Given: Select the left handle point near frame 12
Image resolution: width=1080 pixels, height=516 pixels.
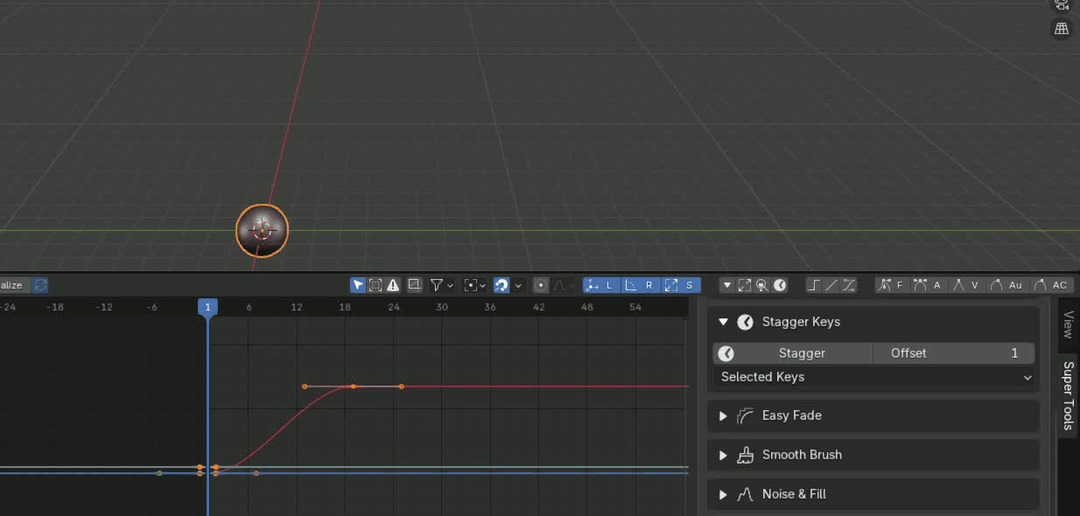Looking at the screenshot, I should coord(304,386).
